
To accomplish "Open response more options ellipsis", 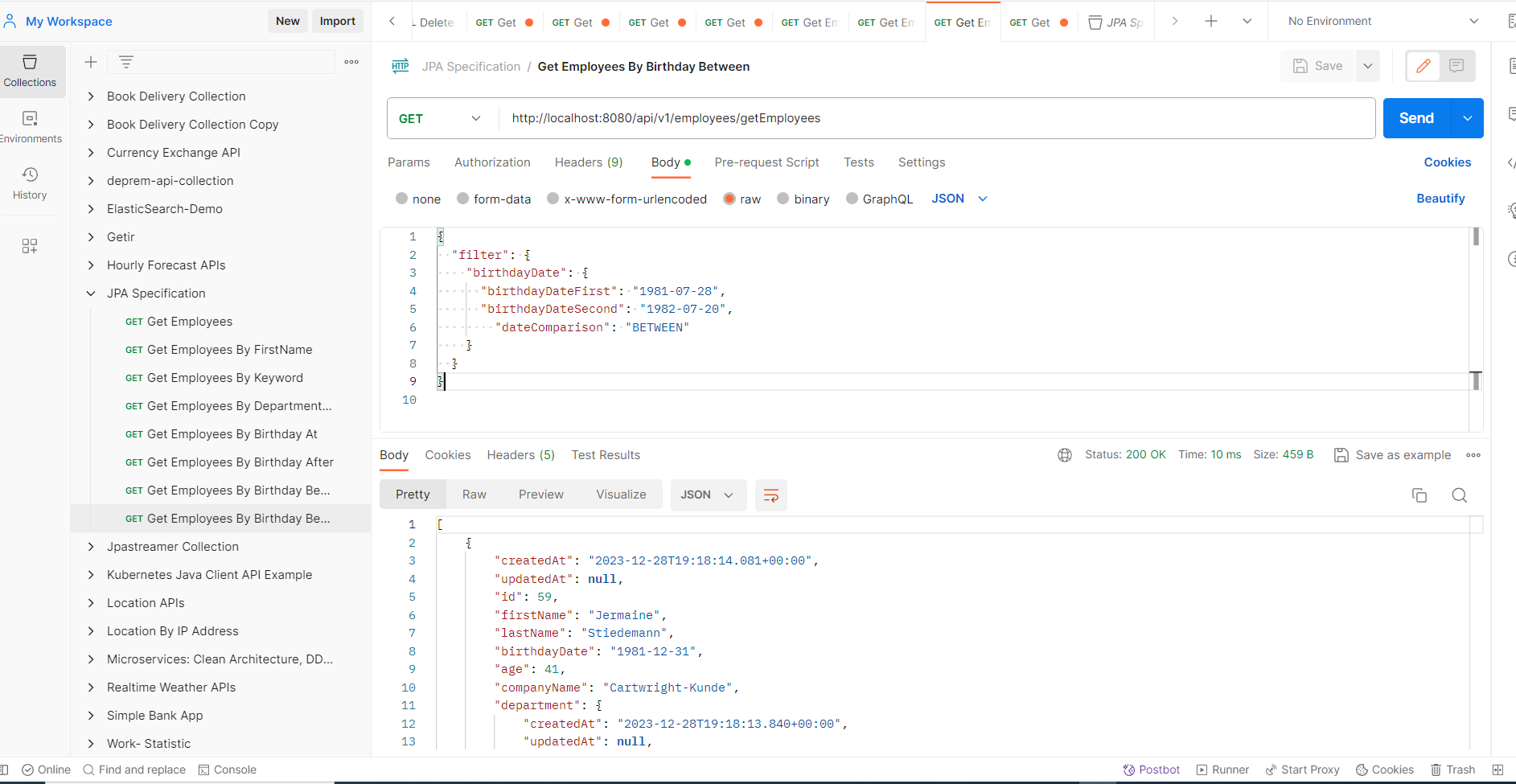I will (x=1473, y=455).
